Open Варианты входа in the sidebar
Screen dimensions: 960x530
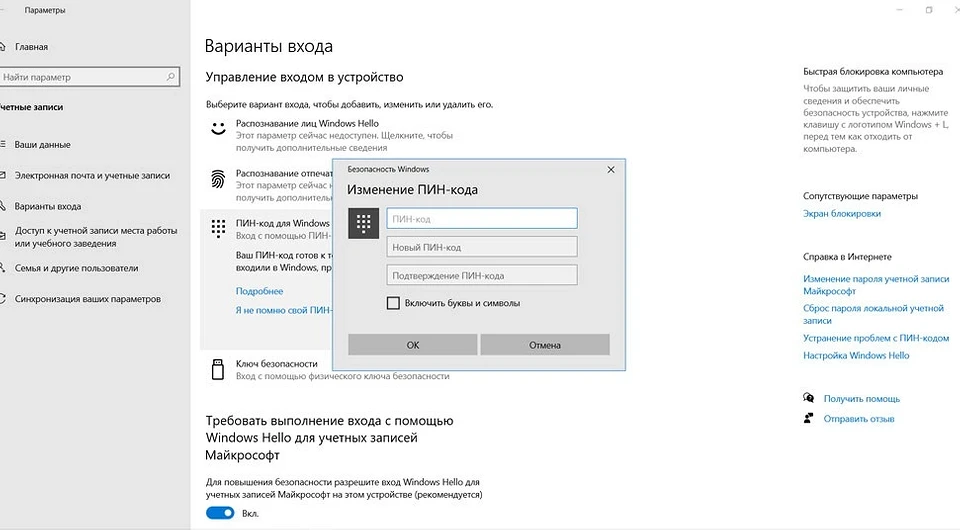point(47,206)
